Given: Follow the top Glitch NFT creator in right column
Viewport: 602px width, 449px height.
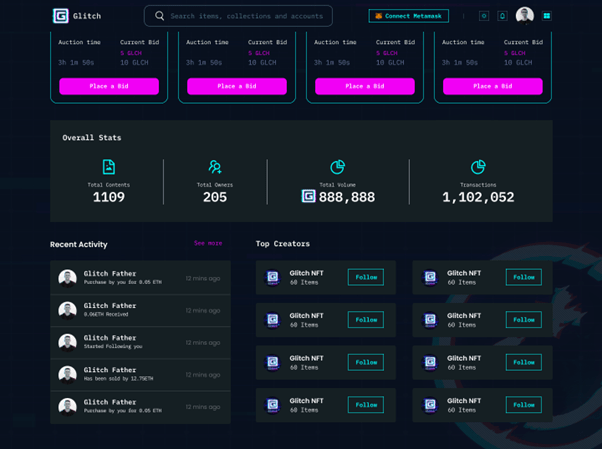Looking at the screenshot, I should tap(523, 277).
